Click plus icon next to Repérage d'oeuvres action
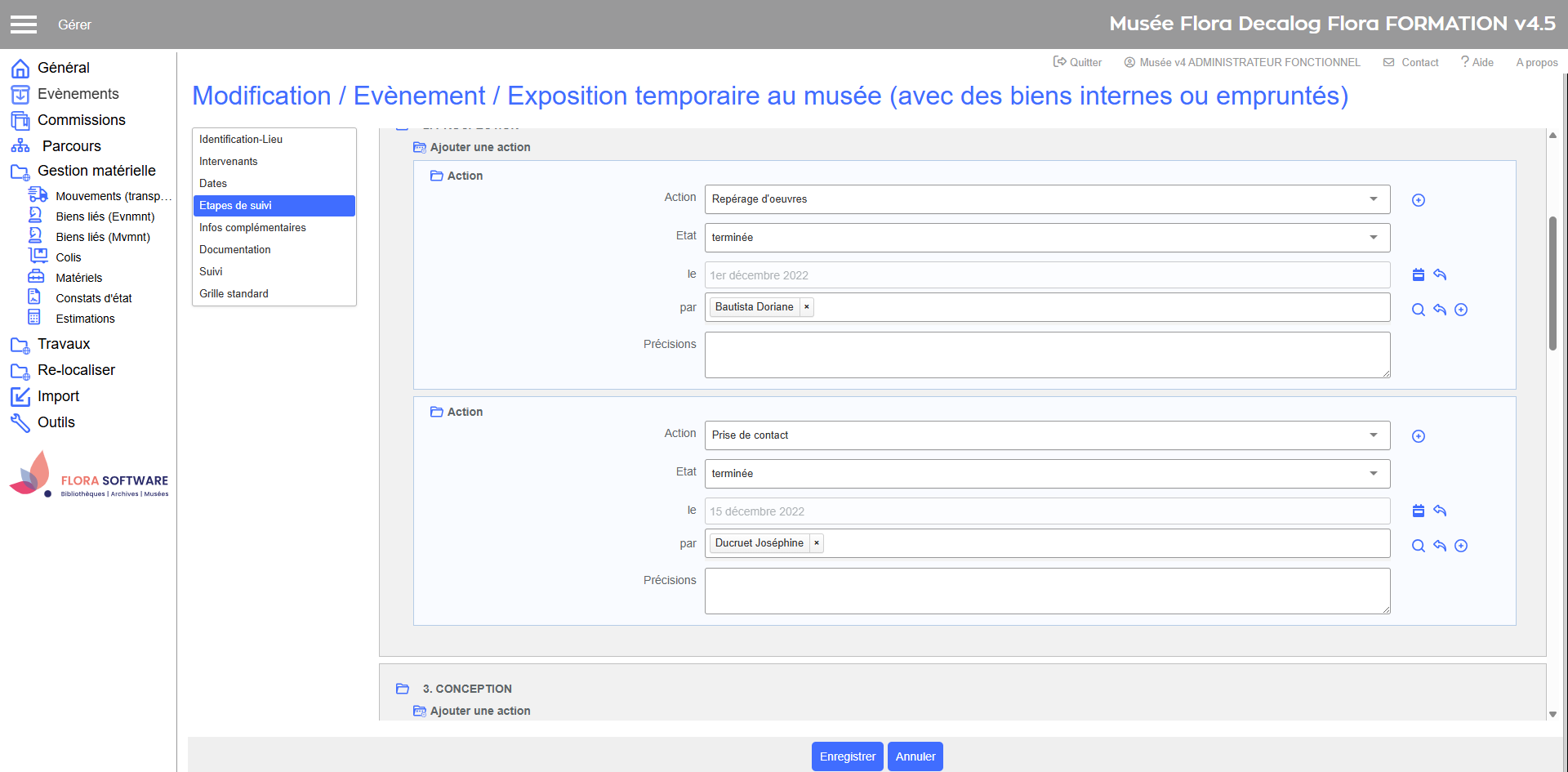 coord(1419,200)
